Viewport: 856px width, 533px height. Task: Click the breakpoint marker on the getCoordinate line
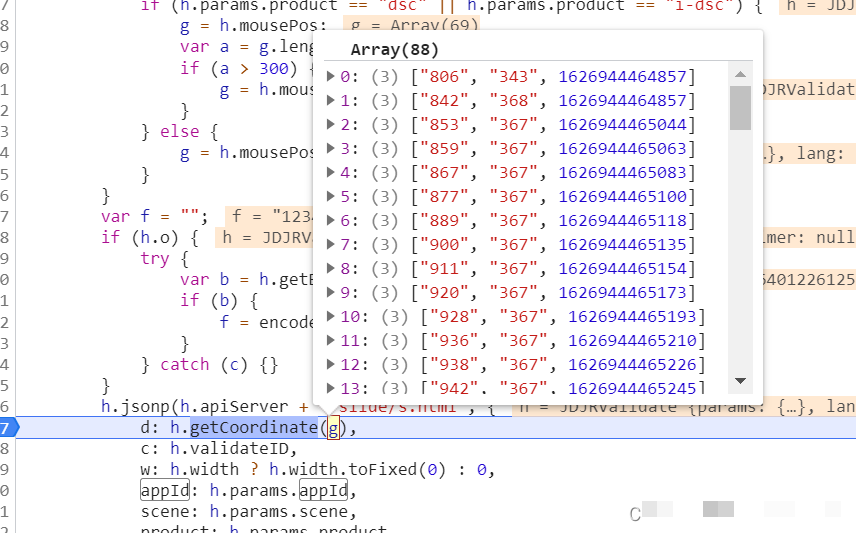(10, 428)
